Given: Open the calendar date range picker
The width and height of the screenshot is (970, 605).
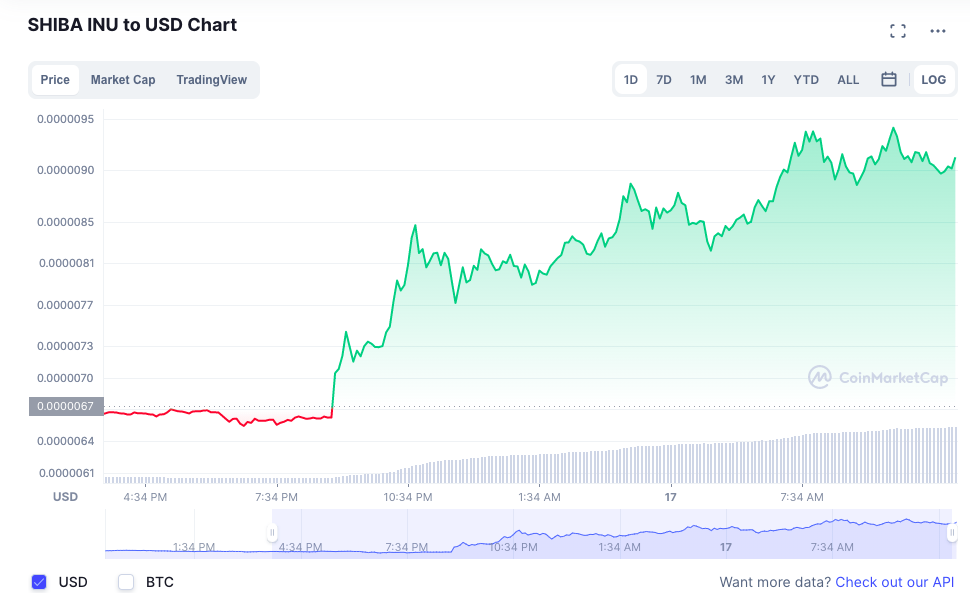Looking at the screenshot, I should coord(889,79).
